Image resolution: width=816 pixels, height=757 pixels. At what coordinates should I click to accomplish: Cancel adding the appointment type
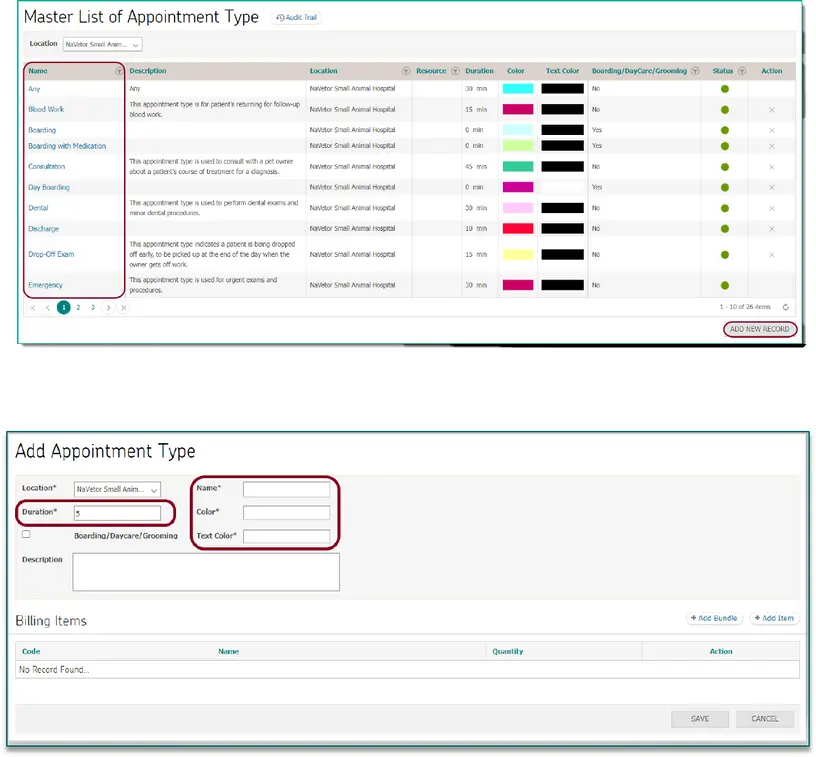pyautogui.click(x=764, y=718)
